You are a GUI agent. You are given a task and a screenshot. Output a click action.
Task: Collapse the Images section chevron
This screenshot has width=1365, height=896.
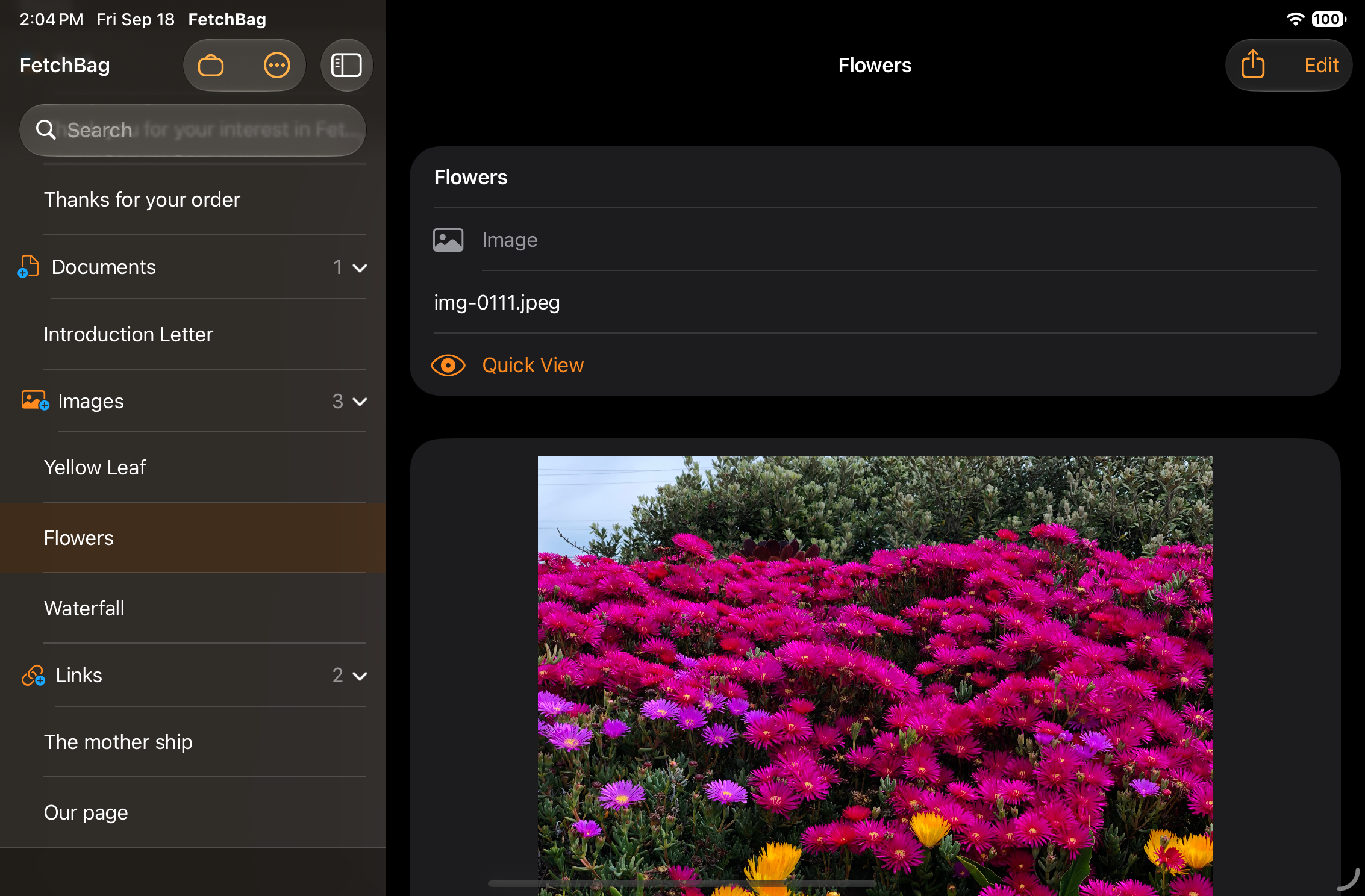click(x=360, y=402)
